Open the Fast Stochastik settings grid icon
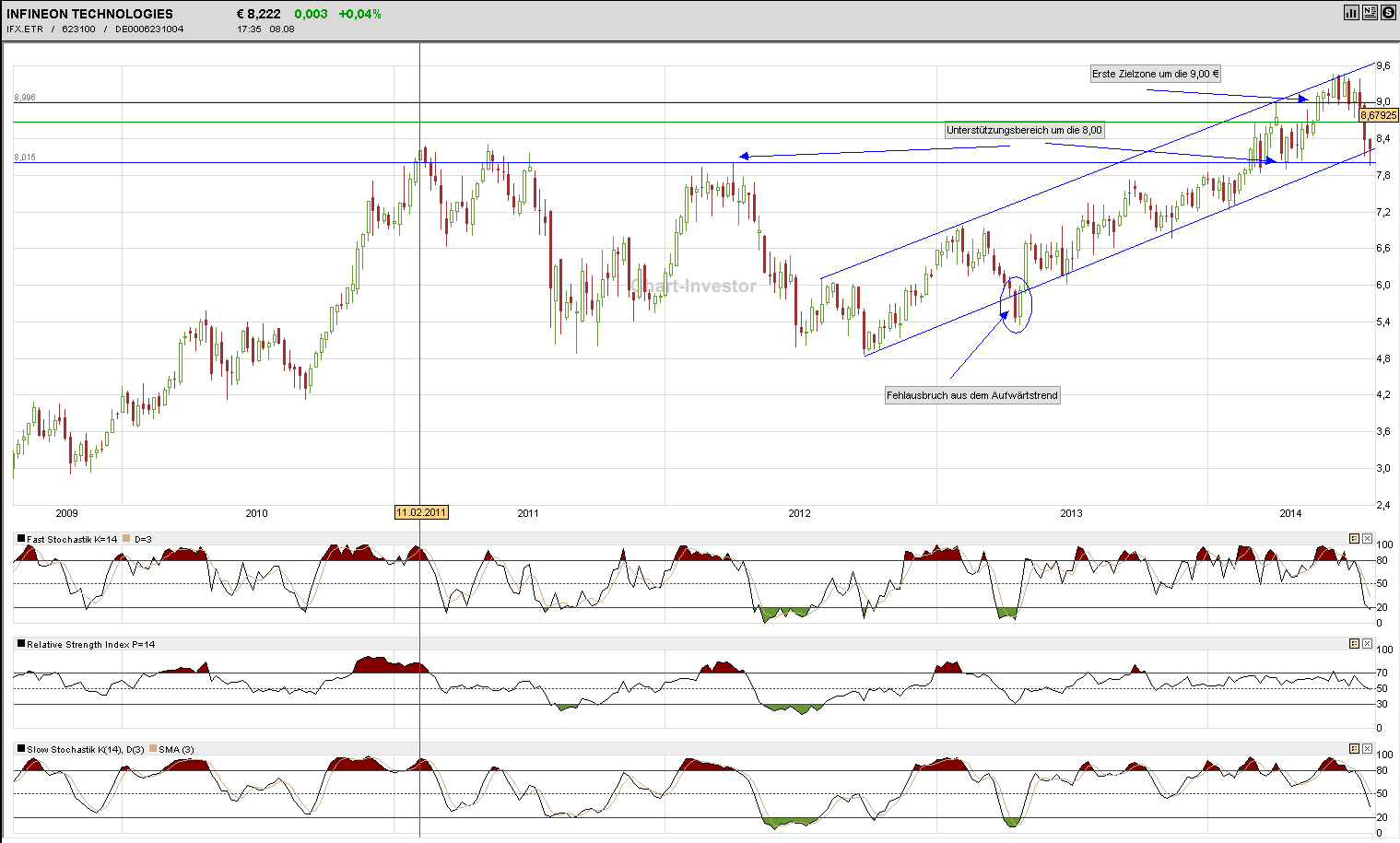The image size is (1400, 843). (x=1354, y=538)
